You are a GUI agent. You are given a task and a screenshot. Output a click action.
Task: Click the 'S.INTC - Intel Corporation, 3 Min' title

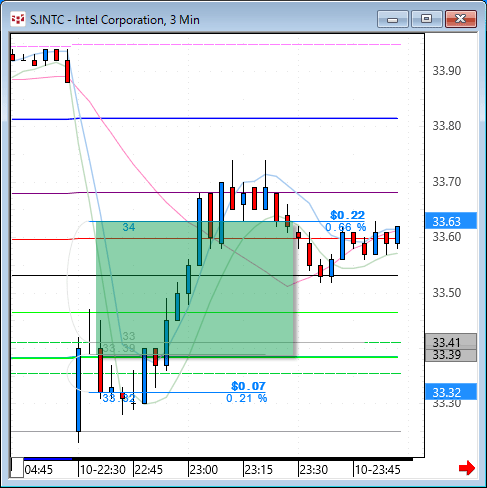pos(115,20)
